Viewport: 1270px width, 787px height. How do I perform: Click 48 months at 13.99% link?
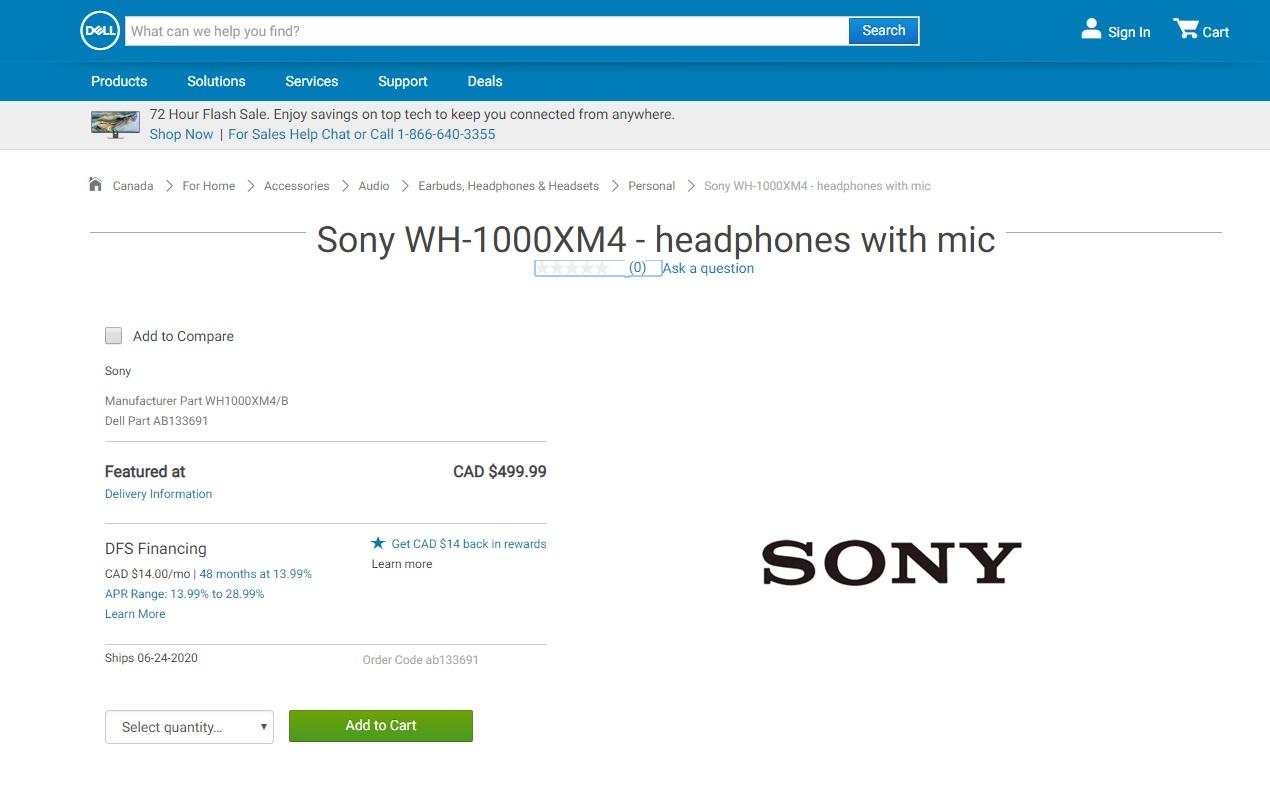256,574
